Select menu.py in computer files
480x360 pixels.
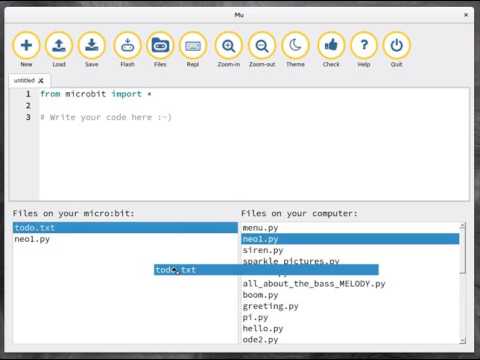click(x=350, y=228)
